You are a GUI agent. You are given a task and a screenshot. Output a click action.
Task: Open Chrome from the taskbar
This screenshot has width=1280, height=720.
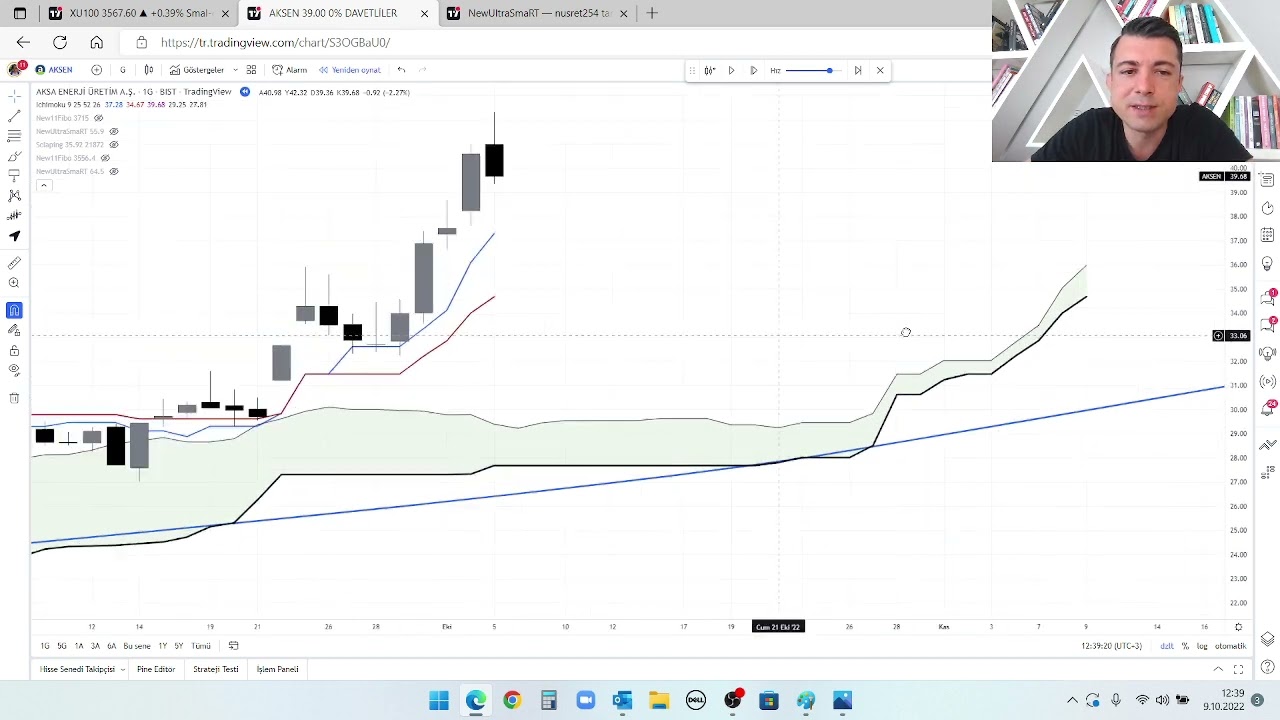[x=512, y=700]
